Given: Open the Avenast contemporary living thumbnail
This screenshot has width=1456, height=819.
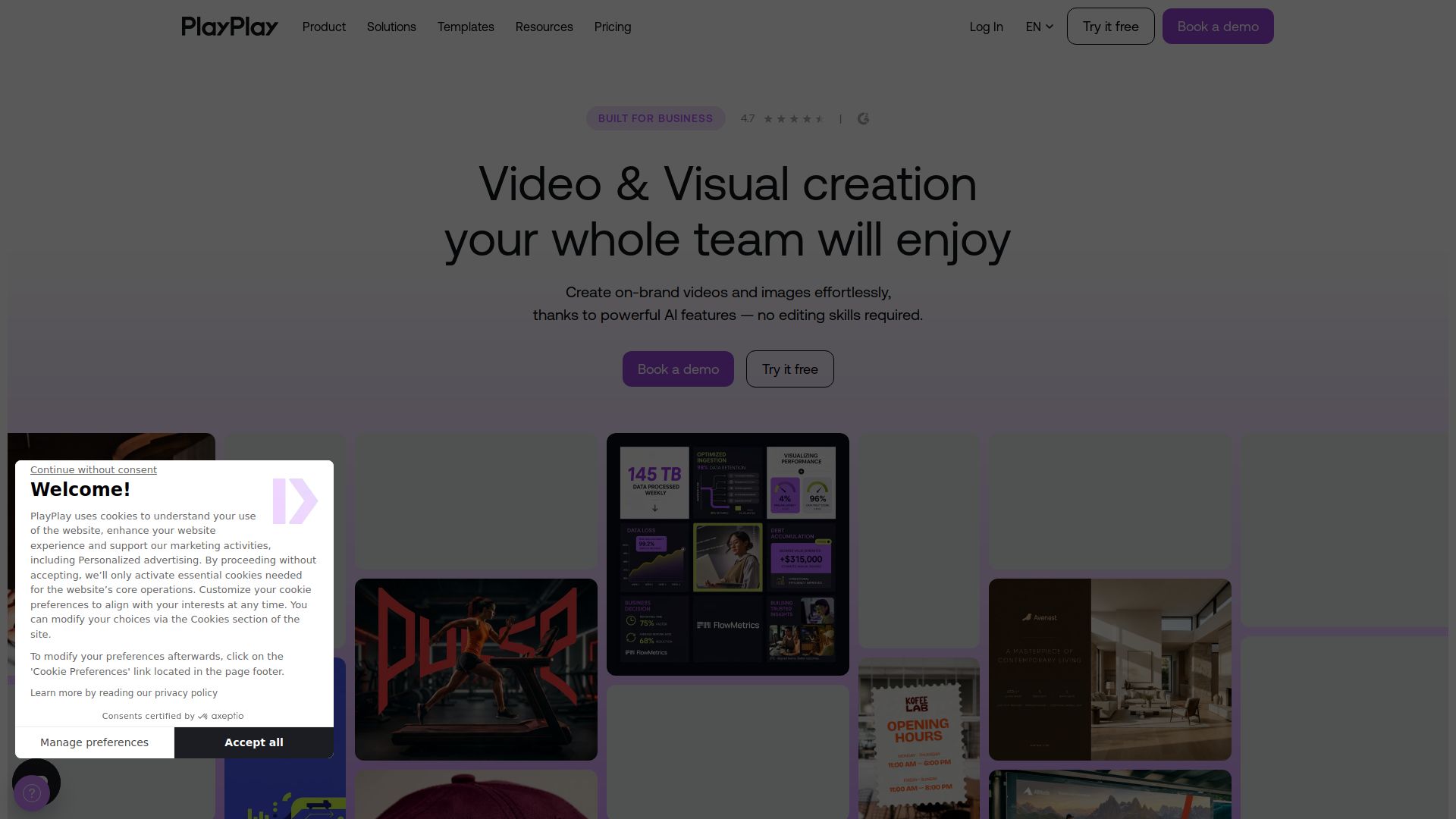Looking at the screenshot, I should tap(1110, 670).
